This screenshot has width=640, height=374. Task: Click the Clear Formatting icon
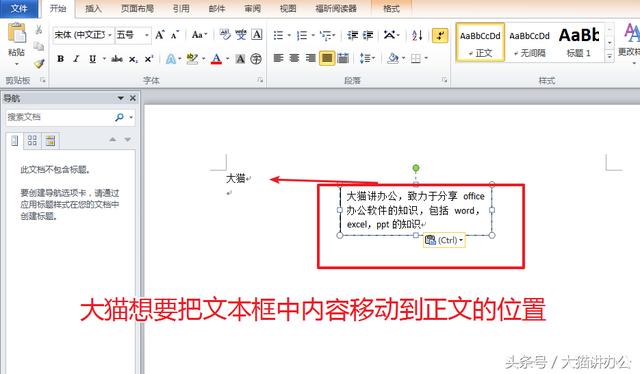[225, 35]
